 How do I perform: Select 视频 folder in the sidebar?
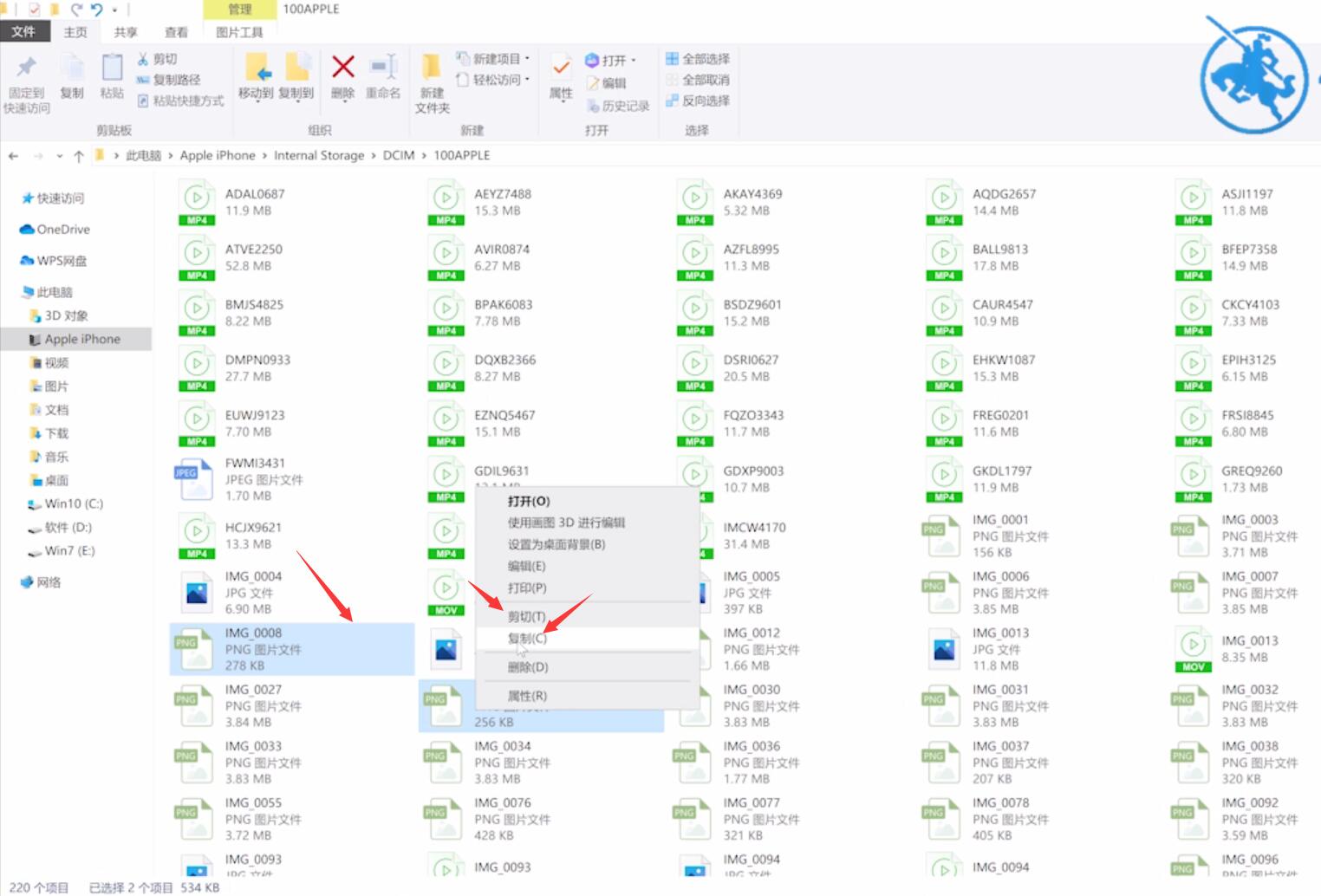(49, 362)
